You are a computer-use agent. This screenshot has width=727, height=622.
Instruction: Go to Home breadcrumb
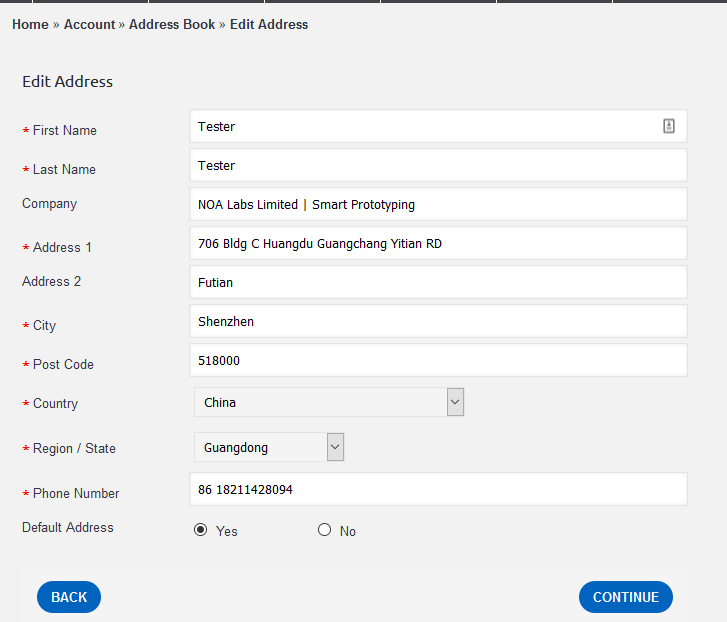coord(30,25)
